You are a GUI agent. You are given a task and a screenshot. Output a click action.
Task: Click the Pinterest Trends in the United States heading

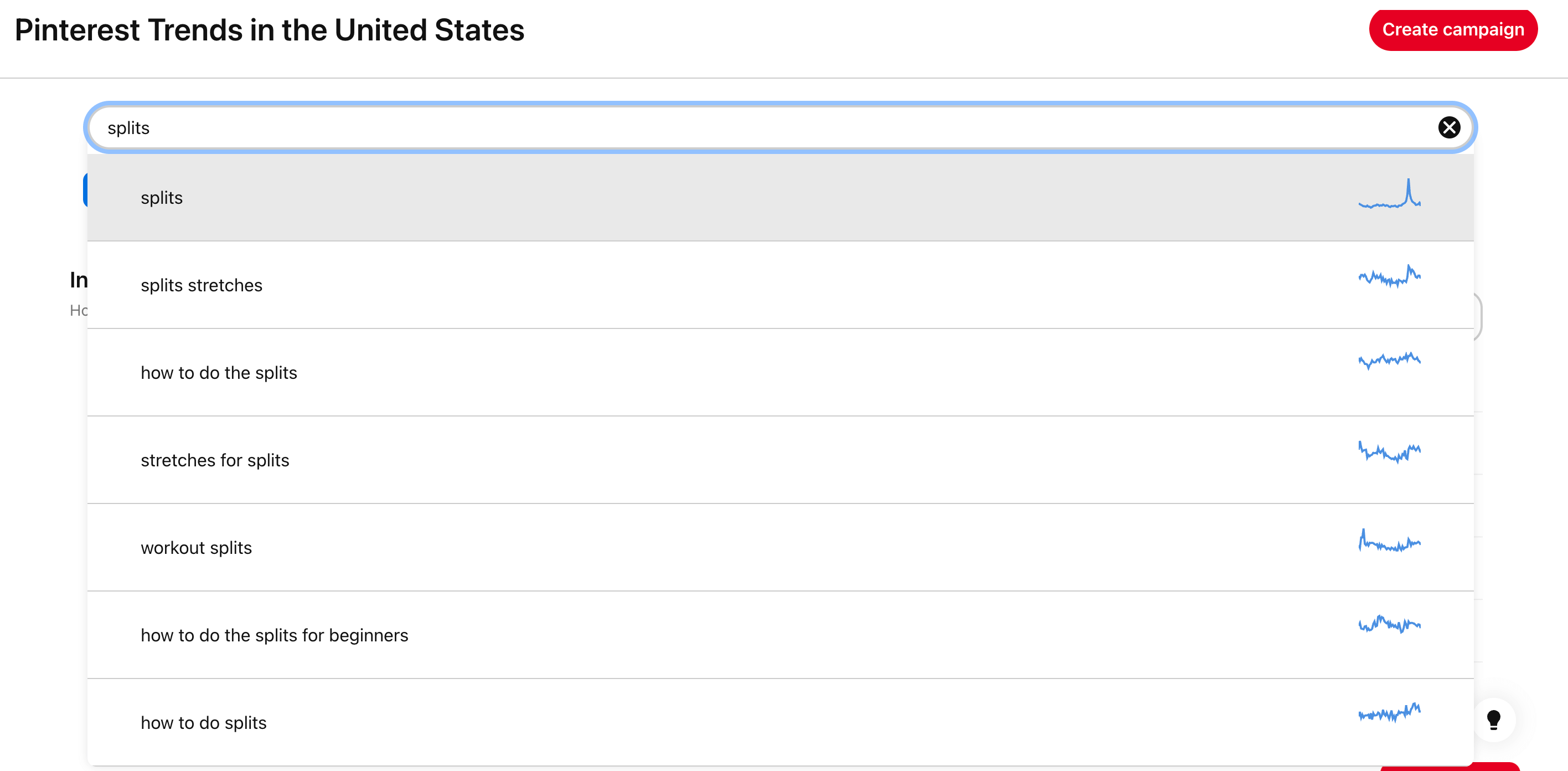pos(269,30)
